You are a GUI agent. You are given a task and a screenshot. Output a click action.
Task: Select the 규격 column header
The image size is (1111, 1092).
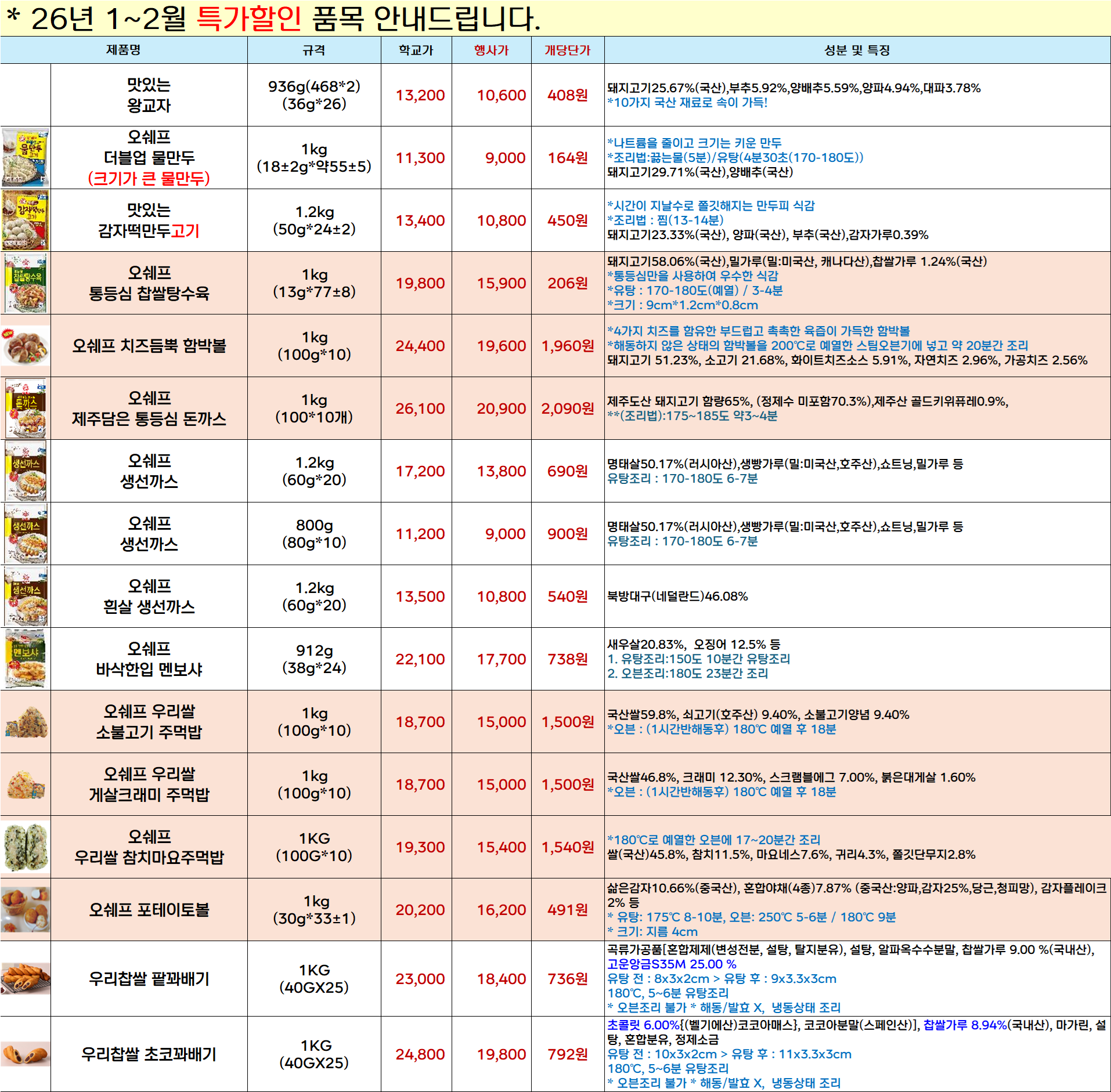tap(314, 50)
